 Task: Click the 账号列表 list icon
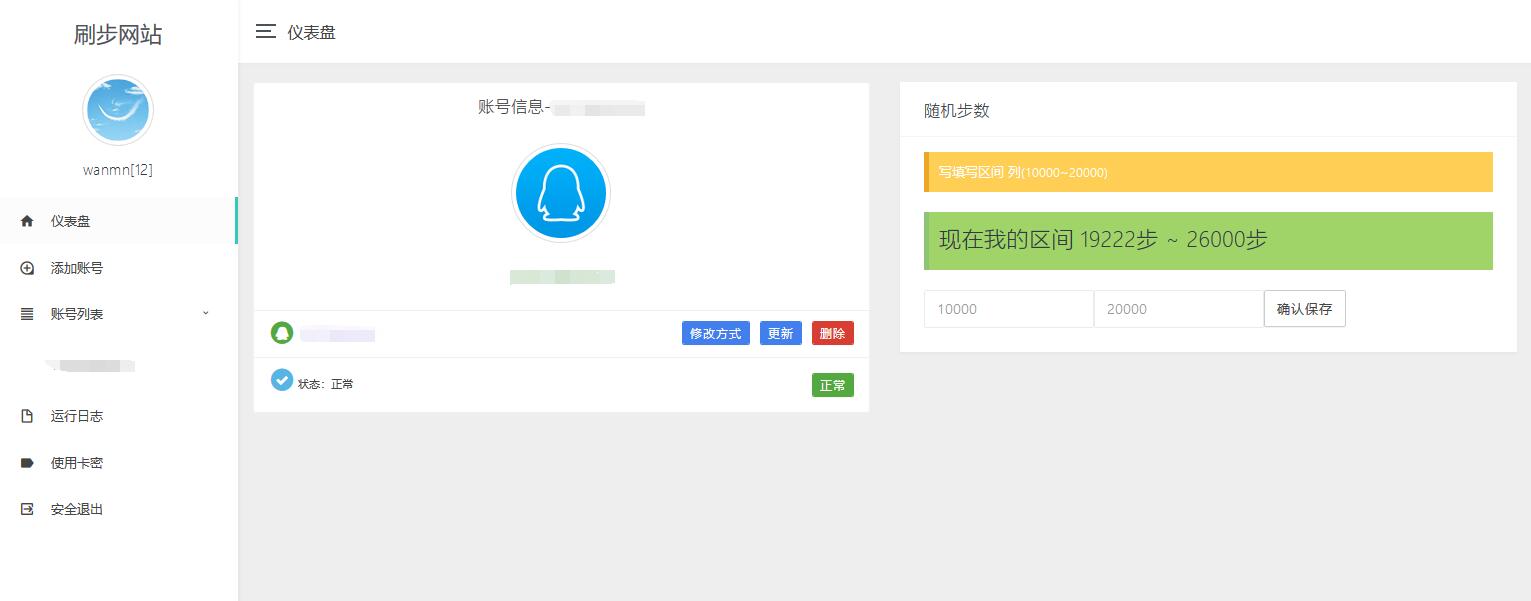[27, 314]
